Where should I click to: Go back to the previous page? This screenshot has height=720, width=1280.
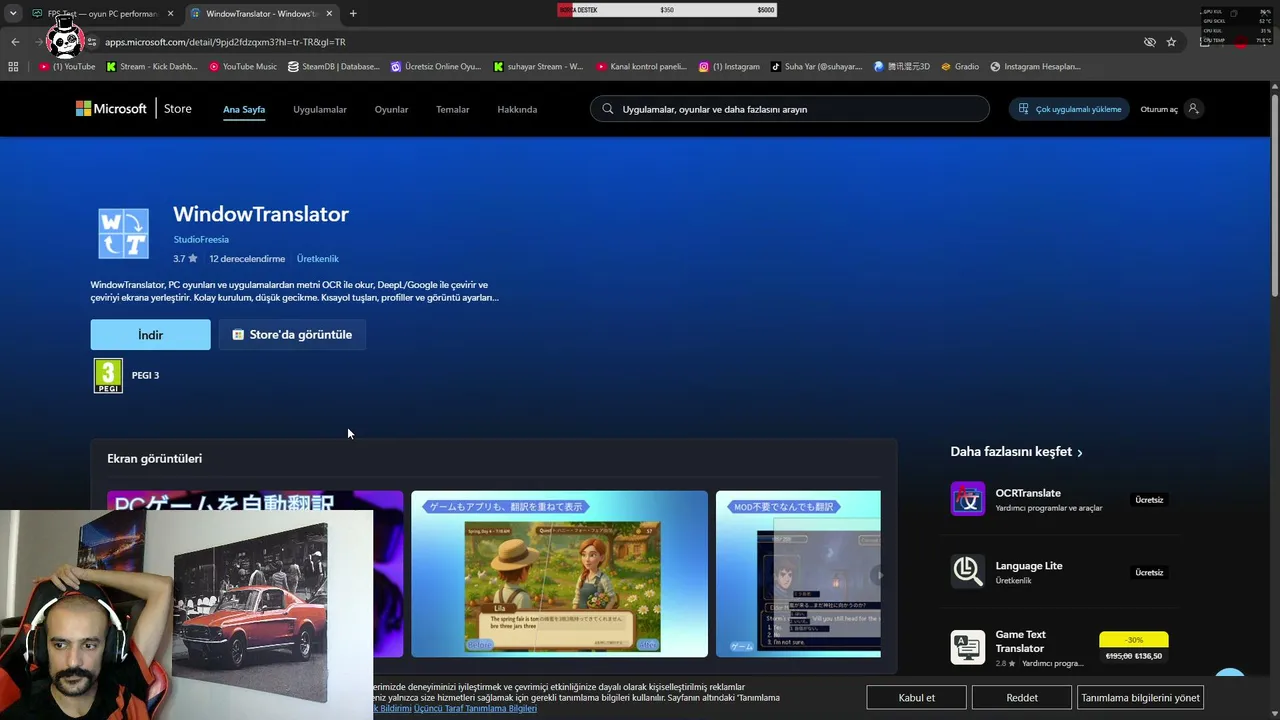point(15,42)
